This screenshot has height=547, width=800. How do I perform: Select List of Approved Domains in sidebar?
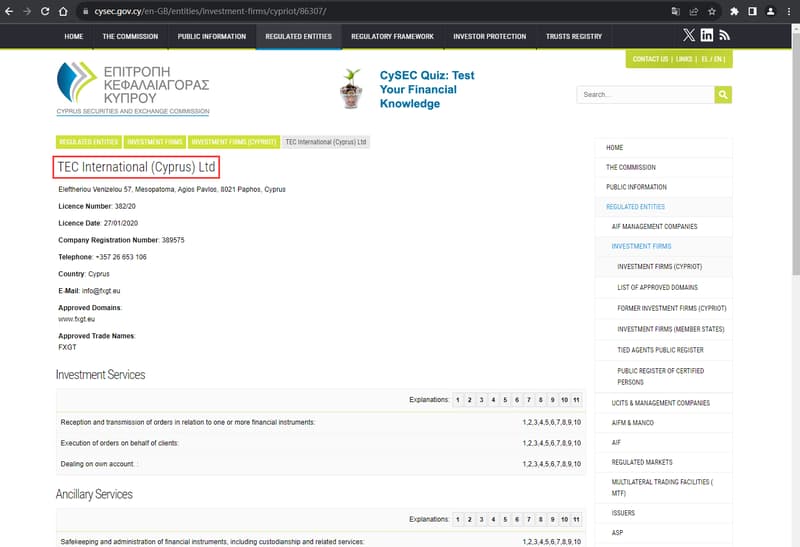(656, 287)
